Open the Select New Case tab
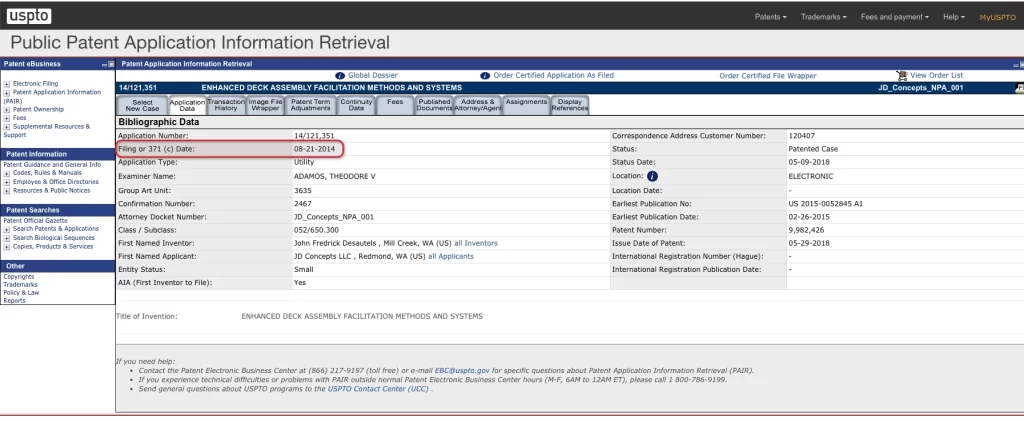Image resolution: width=1024 pixels, height=421 pixels. 142,106
